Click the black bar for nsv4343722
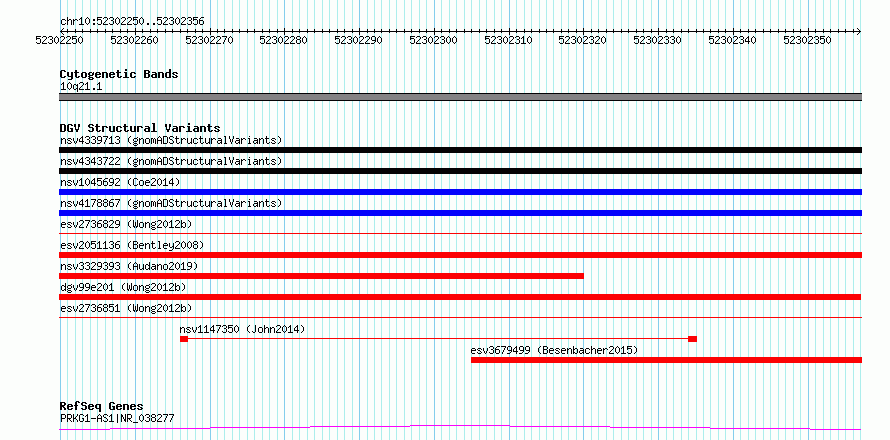This screenshot has width=890, height=440. pyautogui.click(x=460, y=171)
